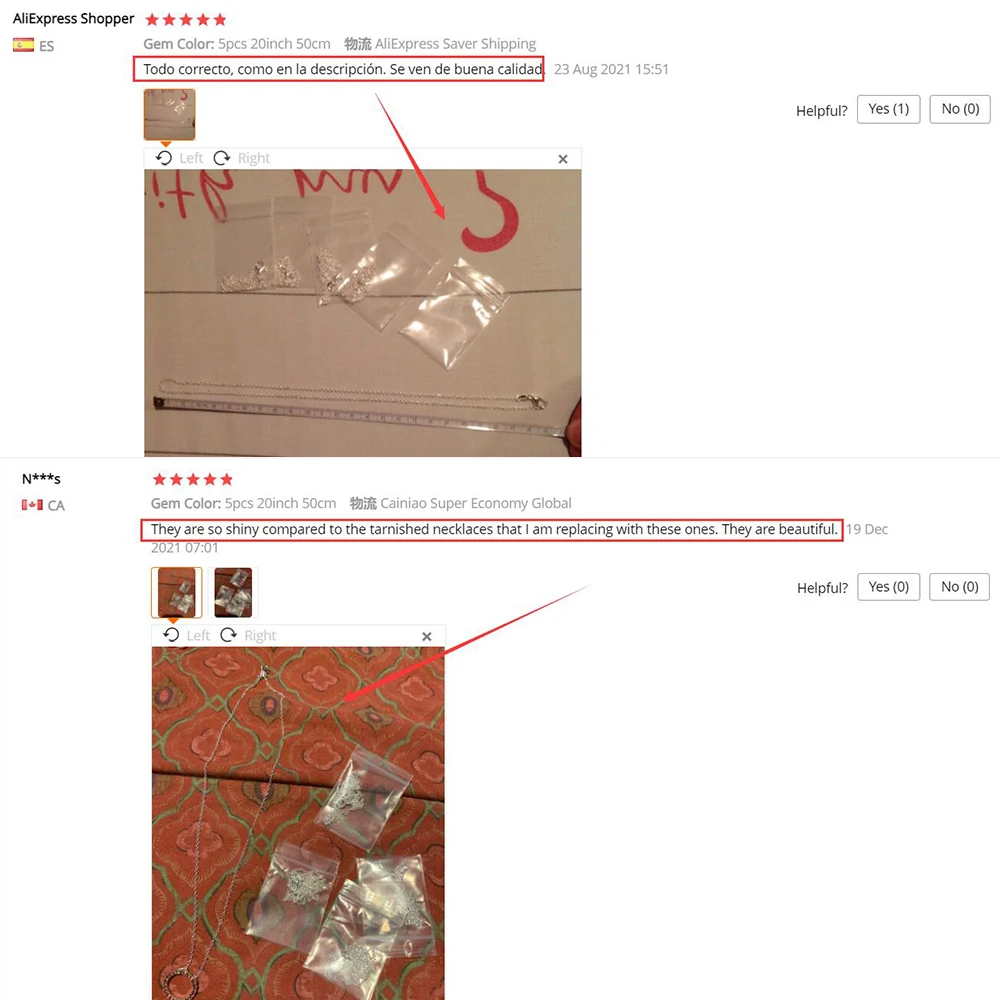Click the AliExpress Shopper reviewer name
The height and width of the screenshot is (1000, 1000).
click(x=73, y=19)
